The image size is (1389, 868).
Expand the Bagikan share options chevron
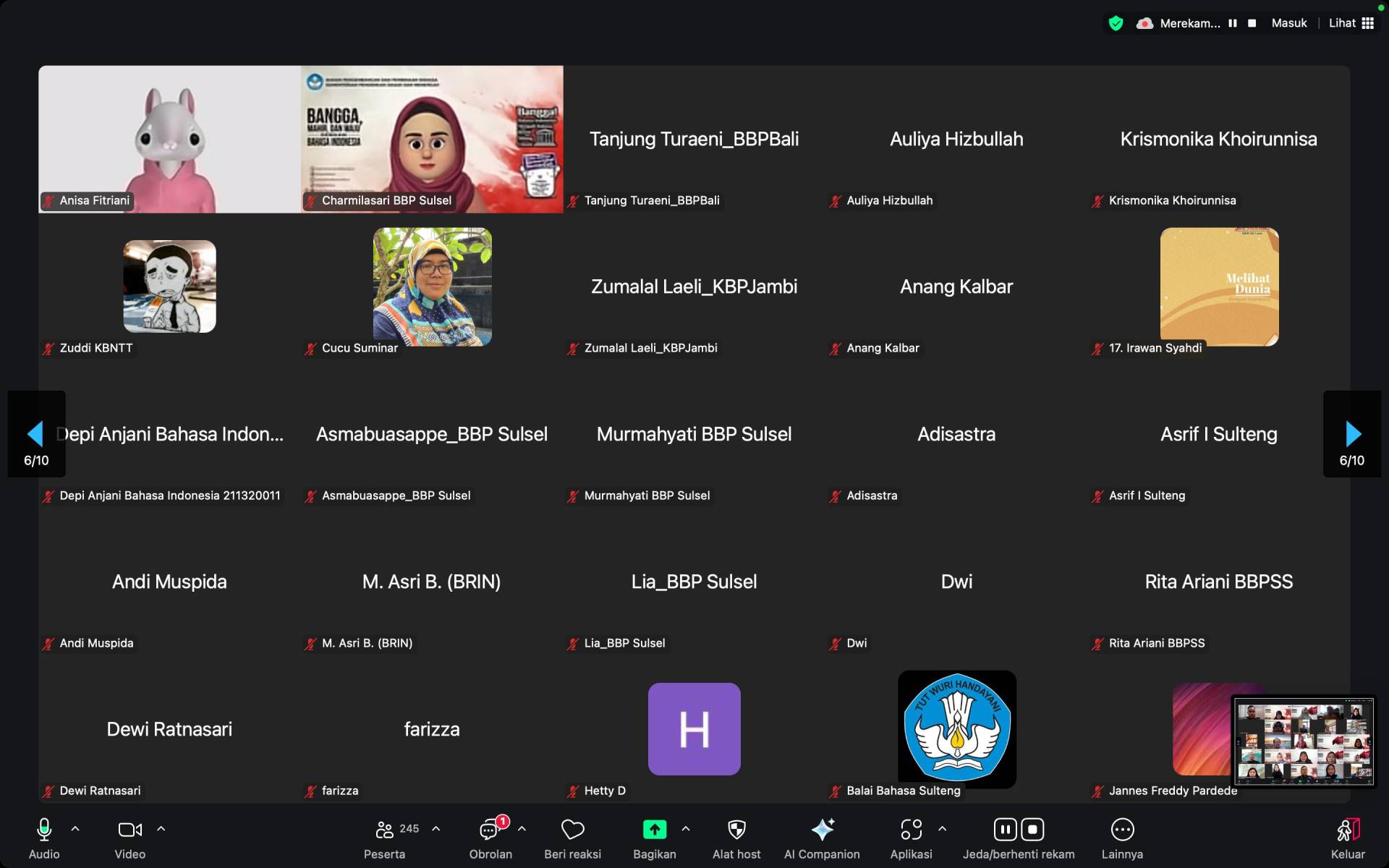(x=686, y=829)
